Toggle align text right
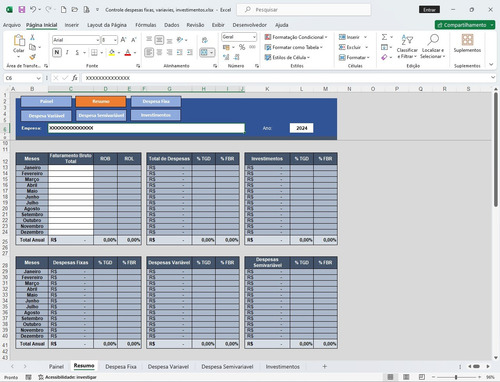 (170, 52)
